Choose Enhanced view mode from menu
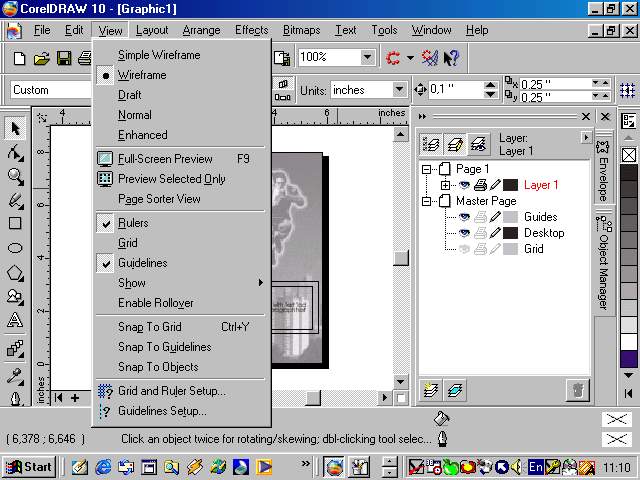640x480 pixels. click(142, 135)
